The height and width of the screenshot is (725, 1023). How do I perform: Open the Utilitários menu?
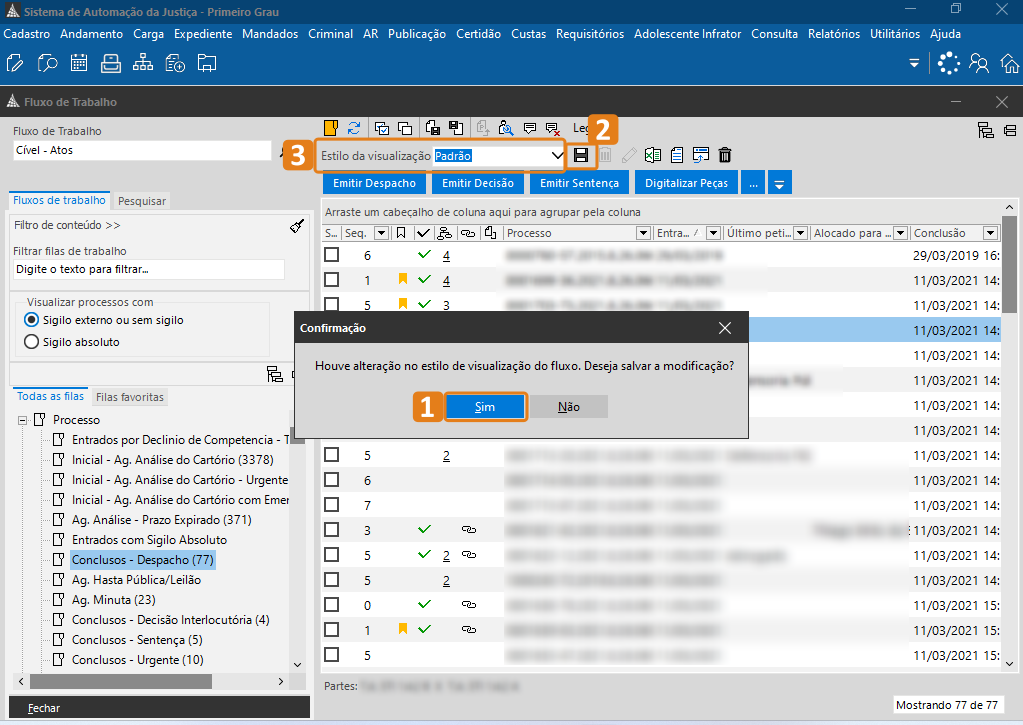894,34
